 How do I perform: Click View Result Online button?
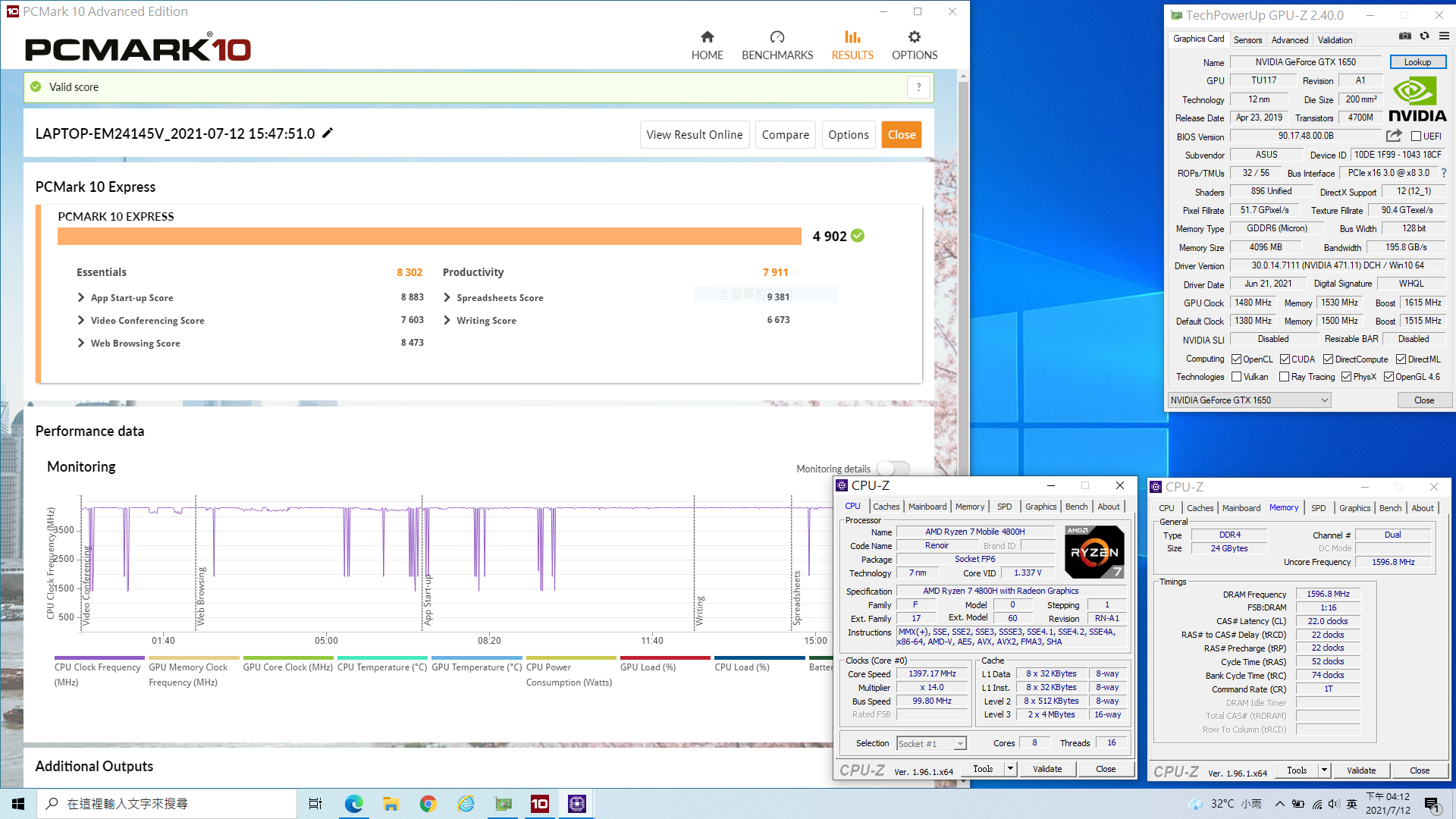pyautogui.click(x=694, y=135)
